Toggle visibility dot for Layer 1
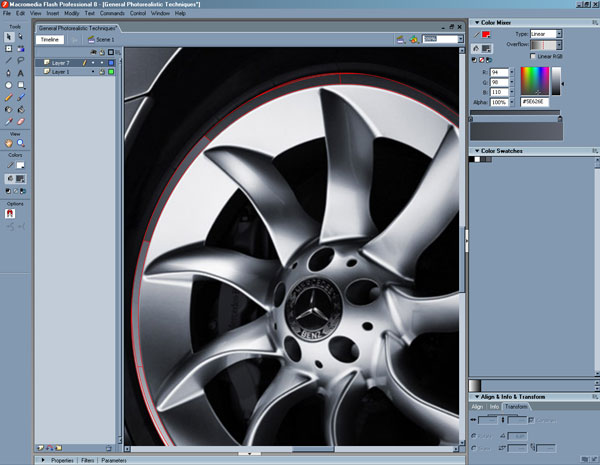Viewport: 600px width, 465px height. (93, 72)
